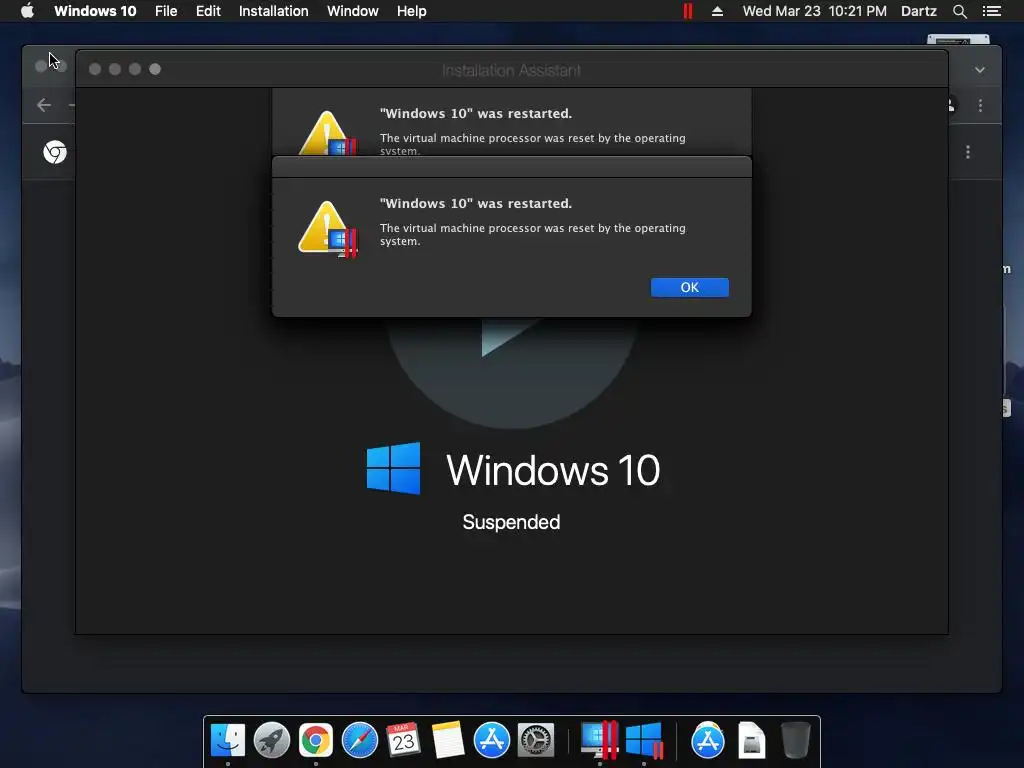Click the warning icon in the front alert
Viewport: 1024px width, 768px height.
(328, 229)
